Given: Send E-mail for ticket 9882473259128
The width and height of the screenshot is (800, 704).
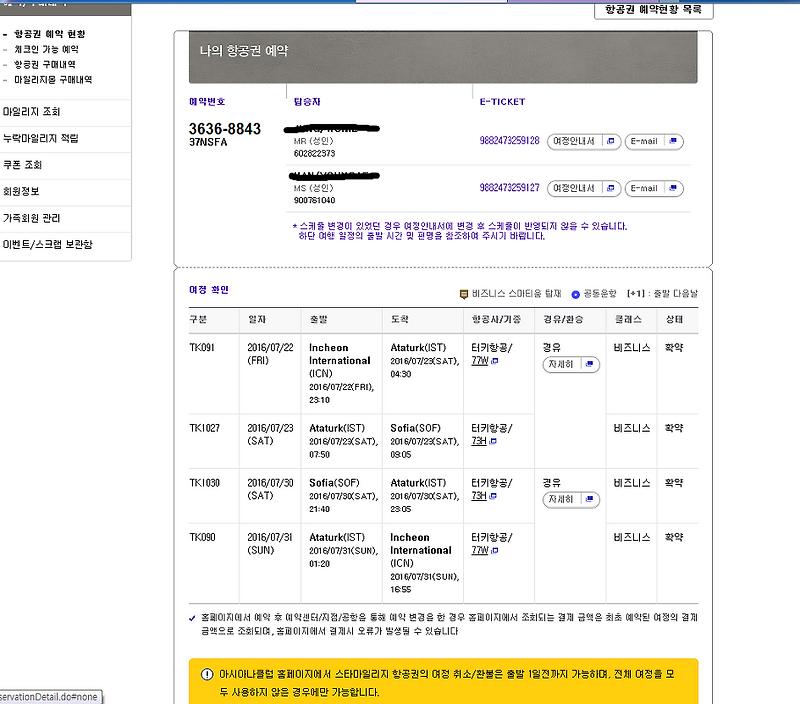Looking at the screenshot, I should [654, 141].
